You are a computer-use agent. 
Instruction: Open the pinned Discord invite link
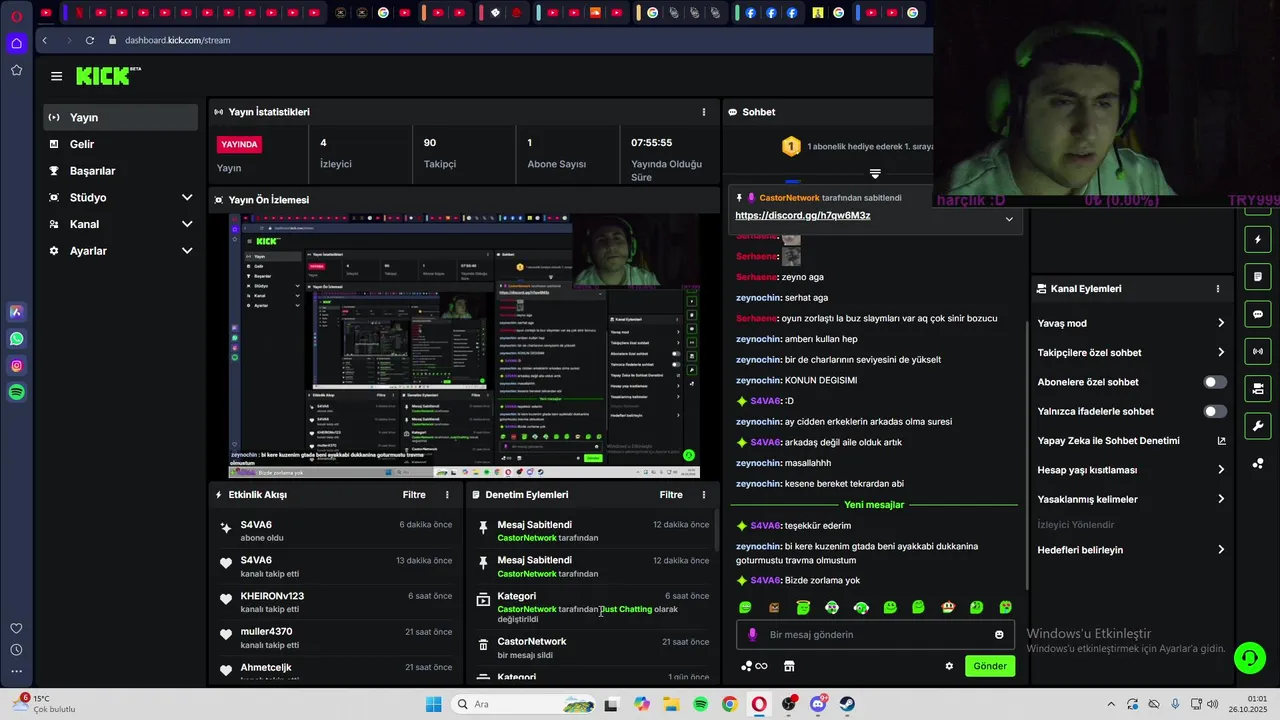pyautogui.click(x=802, y=216)
